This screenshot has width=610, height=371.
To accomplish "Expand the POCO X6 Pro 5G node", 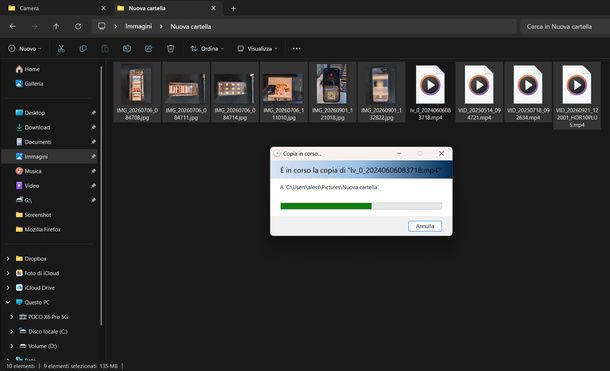I will click(12, 317).
